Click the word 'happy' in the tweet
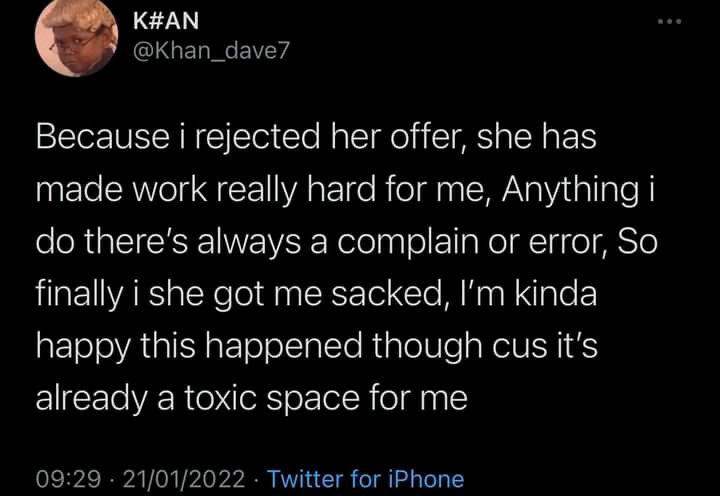This screenshot has width=720, height=496. (x=83, y=348)
